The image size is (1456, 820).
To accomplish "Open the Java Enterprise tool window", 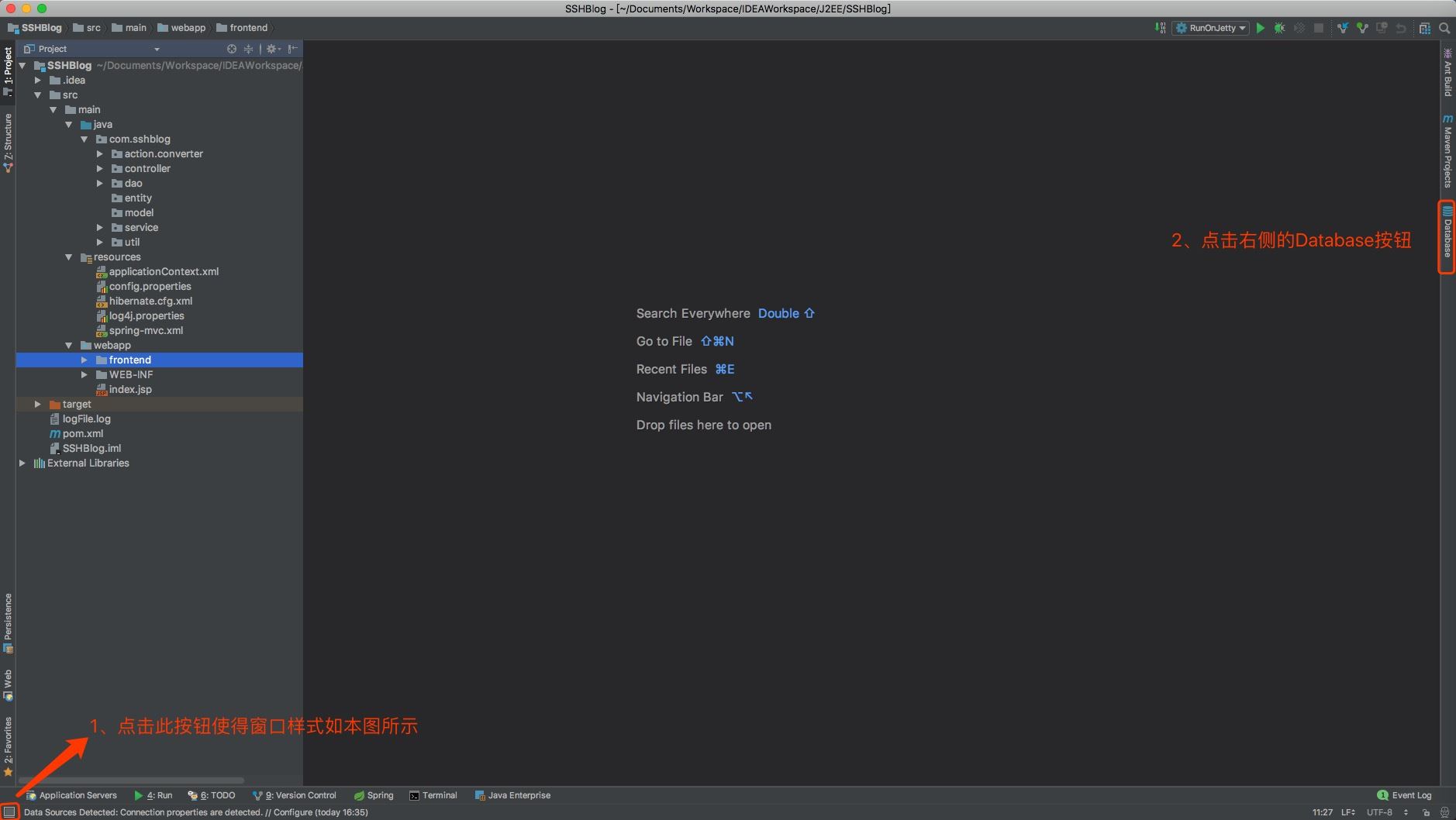I will (x=512, y=795).
